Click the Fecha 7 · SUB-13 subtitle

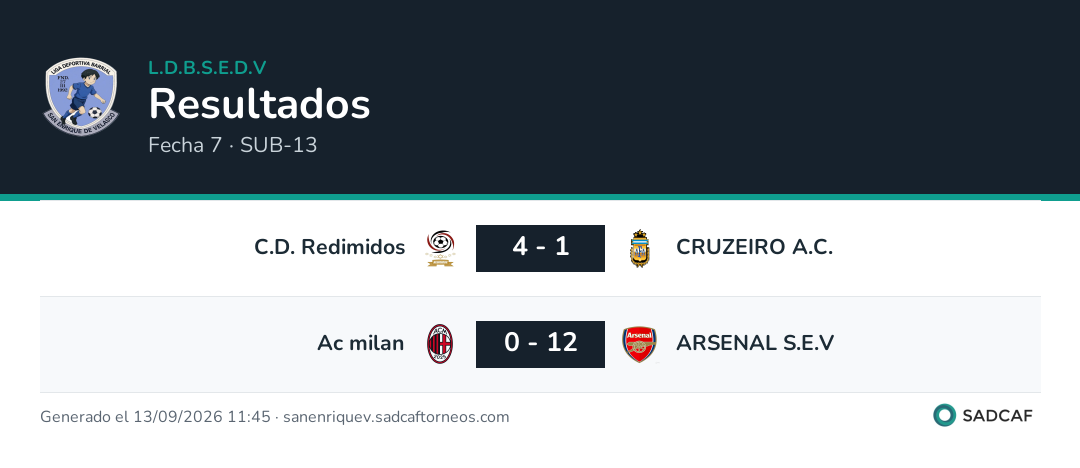pyautogui.click(x=233, y=145)
